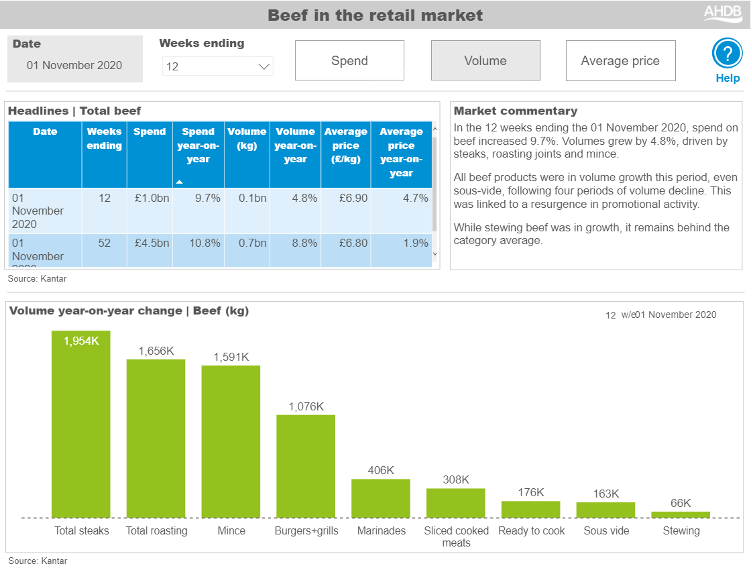Click the Marinades bar in the chart
This screenshot has height=570, width=752.
380,497
